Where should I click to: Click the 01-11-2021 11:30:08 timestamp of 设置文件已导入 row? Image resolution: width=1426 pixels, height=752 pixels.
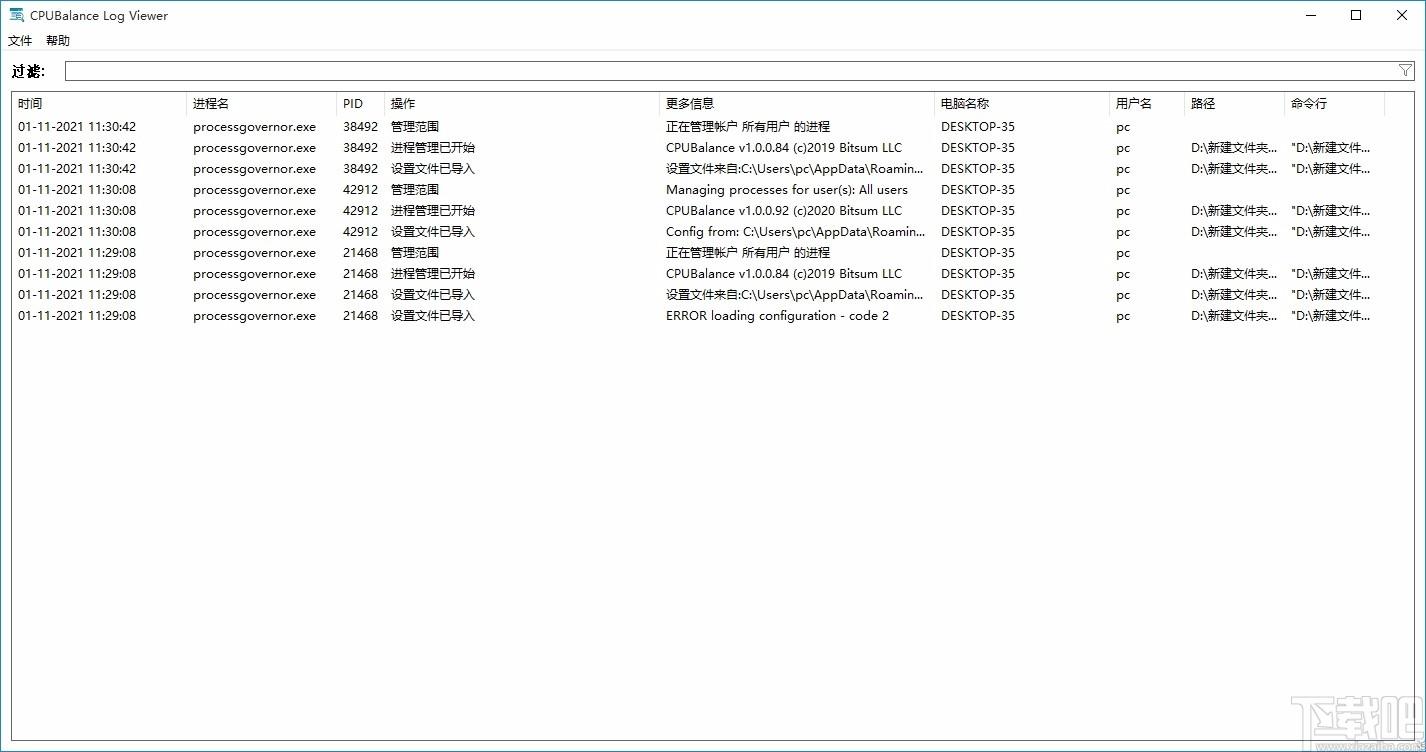[77, 232]
